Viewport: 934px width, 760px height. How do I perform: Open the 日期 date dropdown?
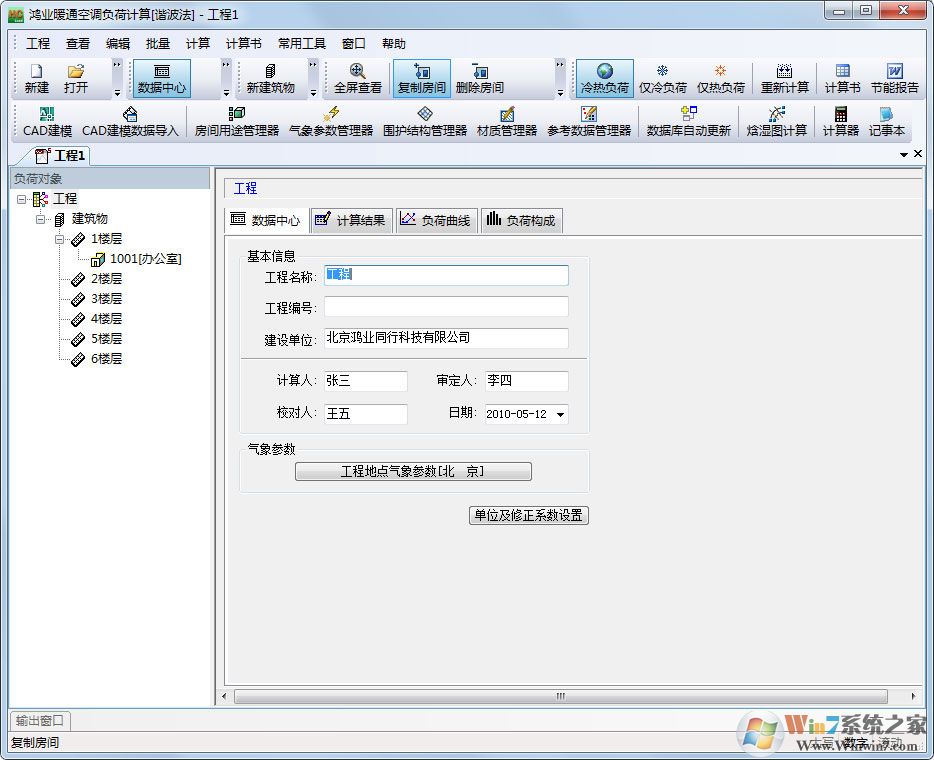pyautogui.click(x=562, y=414)
